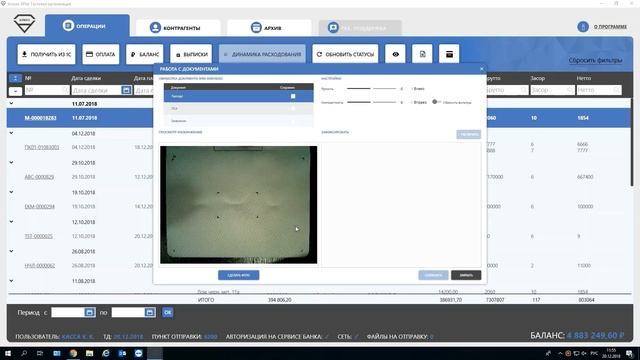Screen dimensions: 640x360
Task: Open the period start date calendar
Action: pyautogui.click(x=89, y=313)
